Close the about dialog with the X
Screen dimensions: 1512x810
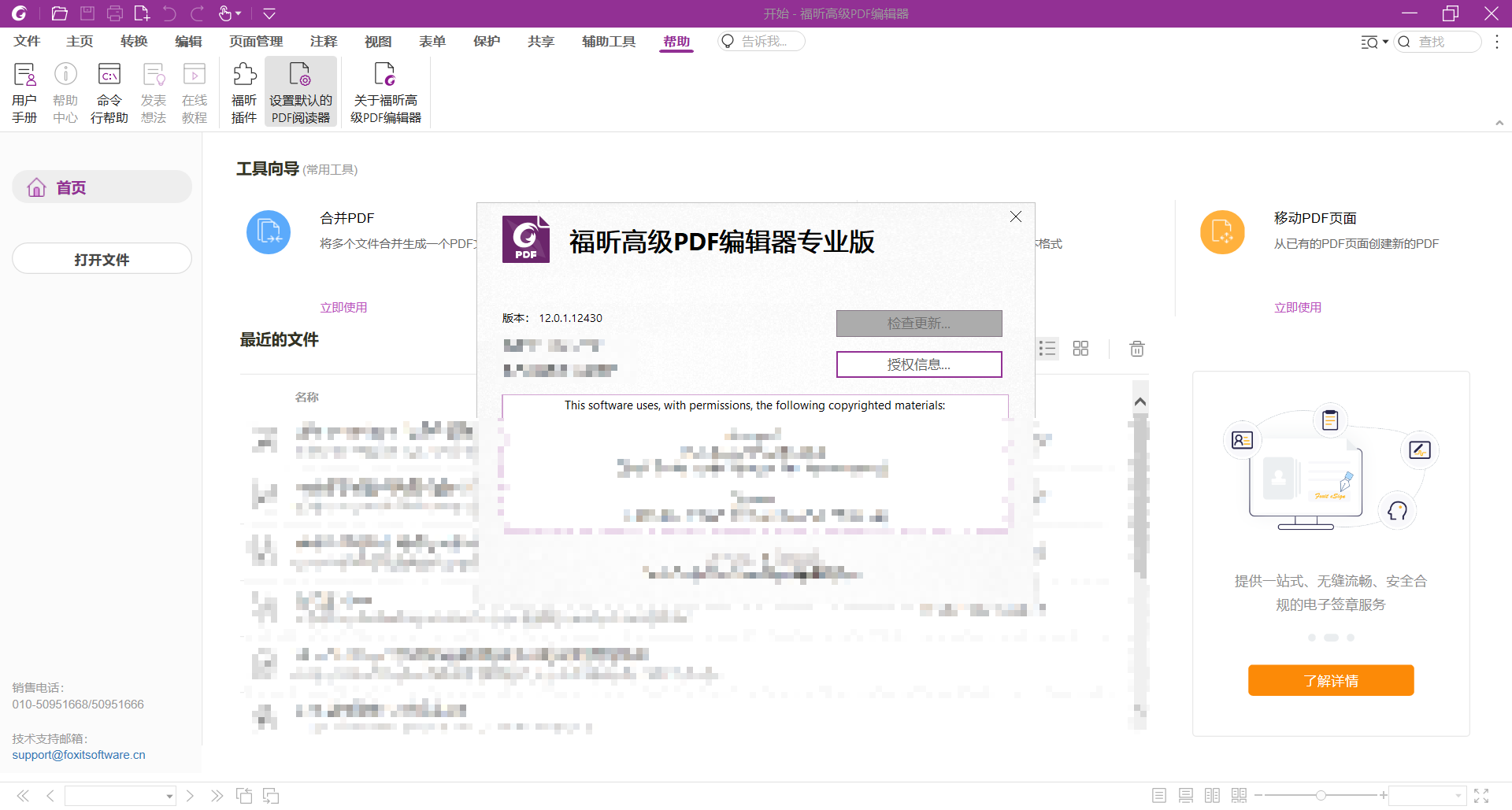[x=1016, y=216]
